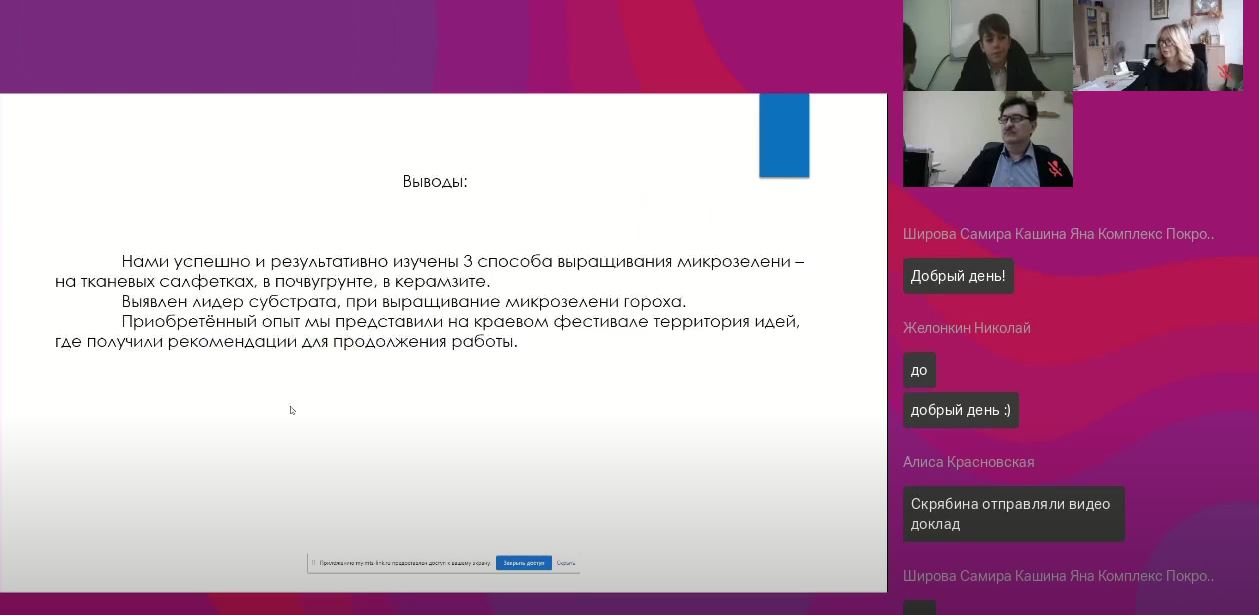The image size is (1259, 615).
Task: Click muted microphone icon on man's video
Action: coord(1054,168)
